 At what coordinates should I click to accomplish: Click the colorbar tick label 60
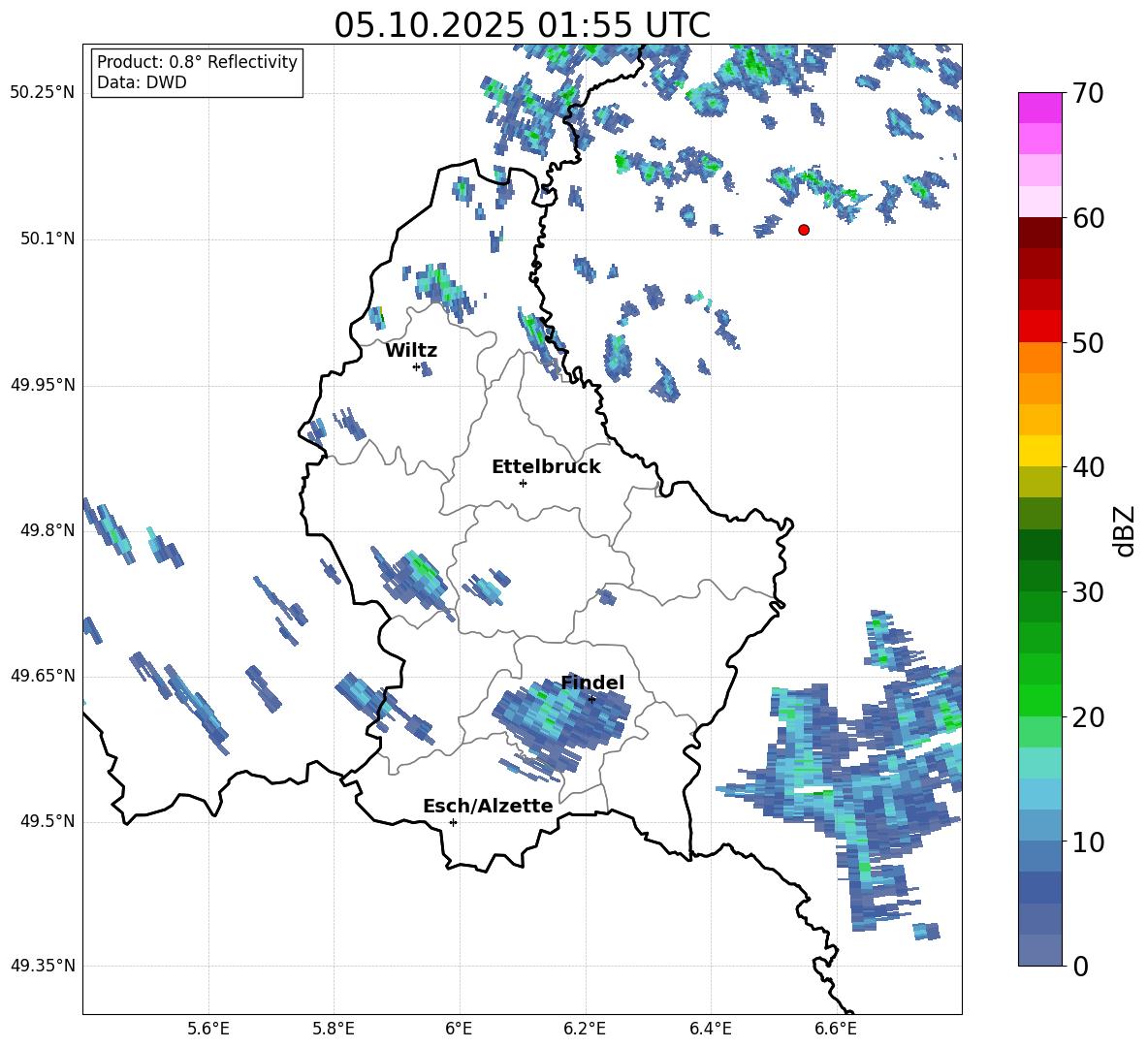tap(1089, 218)
